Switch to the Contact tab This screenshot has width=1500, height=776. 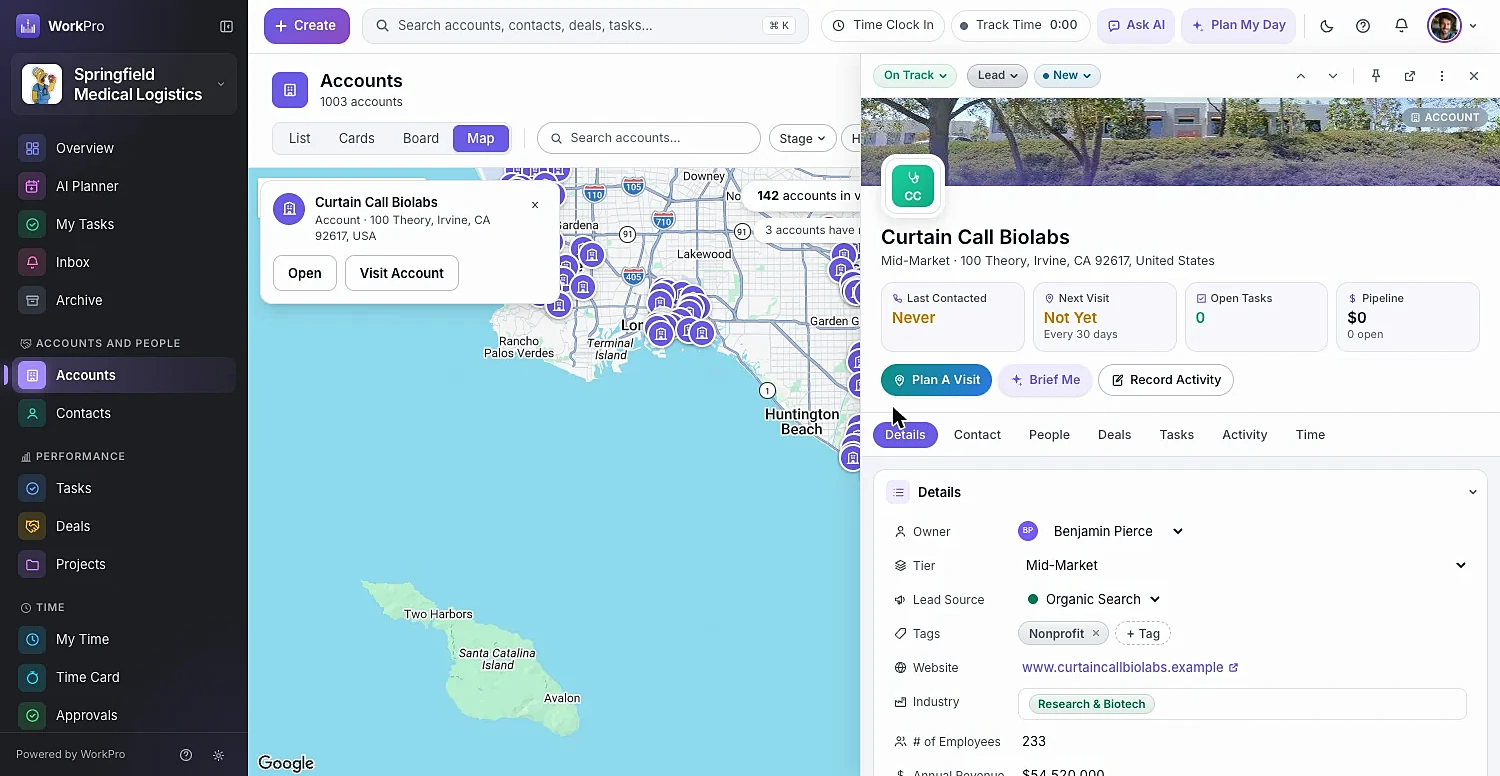pyautogui.click(x=977, y=435)
